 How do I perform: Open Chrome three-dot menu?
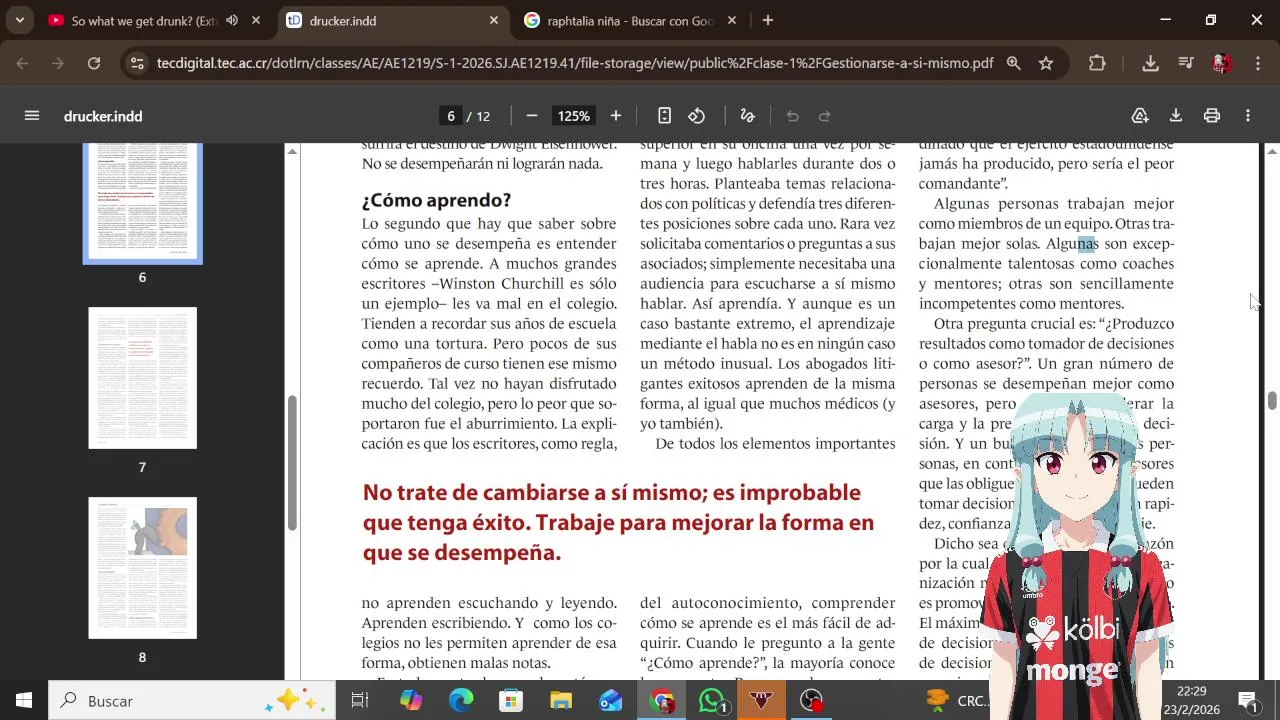click(1257, 63)
